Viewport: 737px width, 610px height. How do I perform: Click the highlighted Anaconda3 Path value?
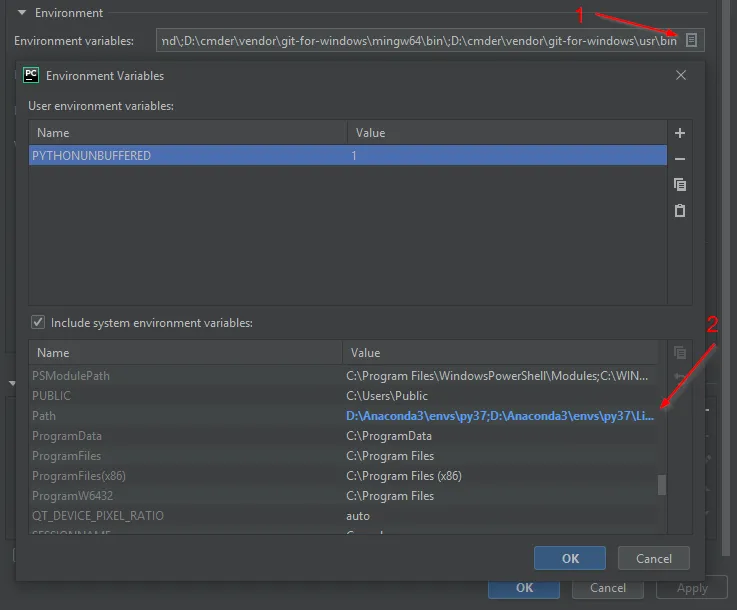pyautogui.click(x=500, y=416)
